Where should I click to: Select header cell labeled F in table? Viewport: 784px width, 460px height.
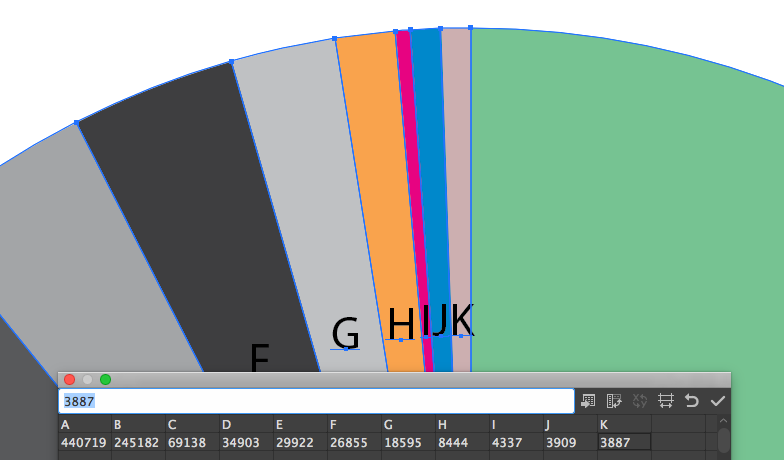click(354, 424)
